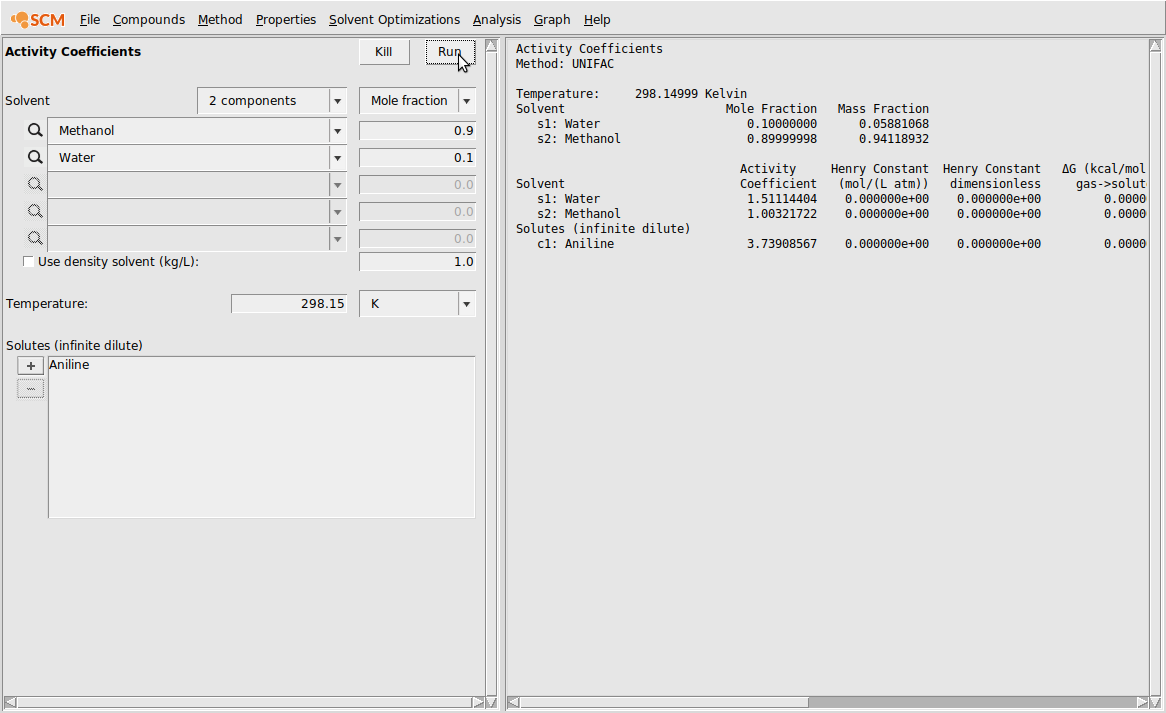Click the search icon beside Methanol
The image size is (1166, 713).
coord(35,131)
